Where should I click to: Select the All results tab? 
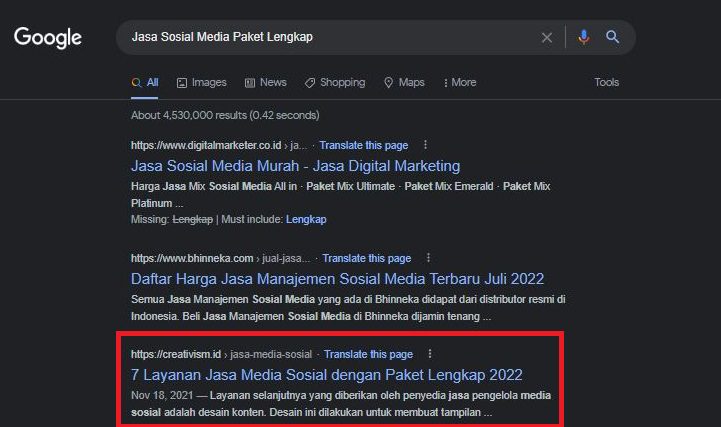point(145,83)
